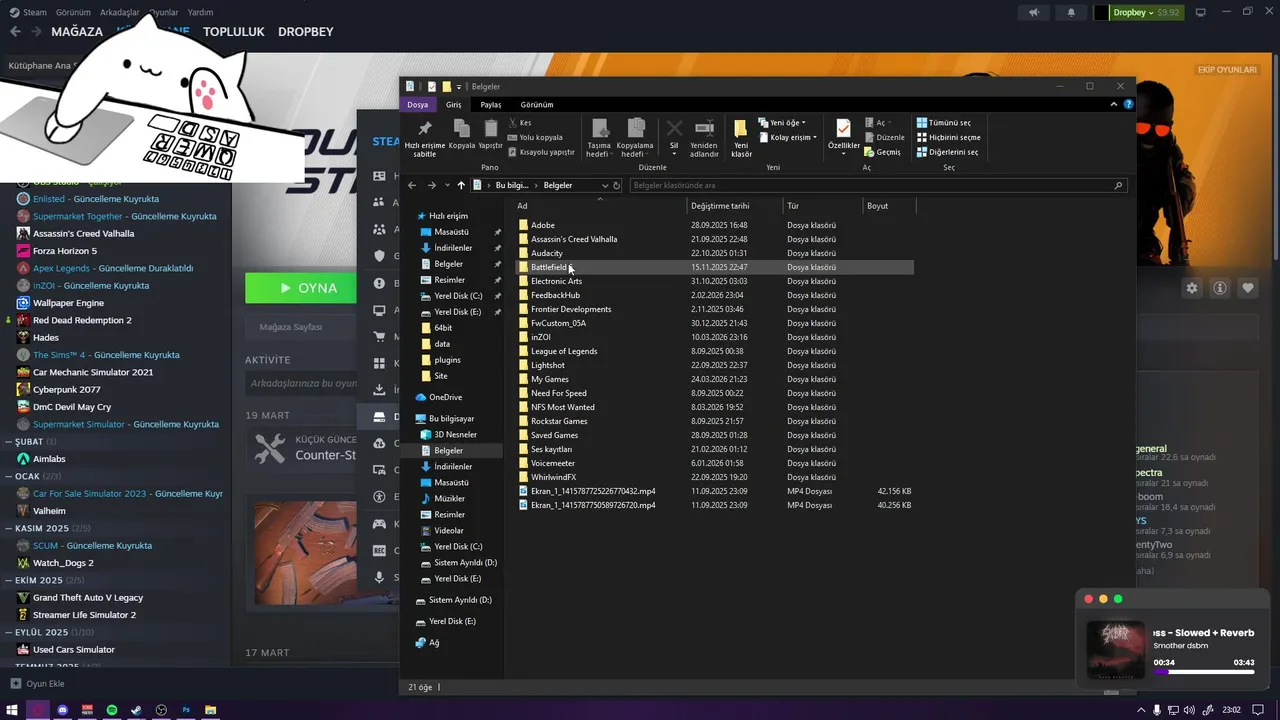
Task: Go to TOPLULUK in Steam
Action: pyautogui.click(x=234, y=31)
